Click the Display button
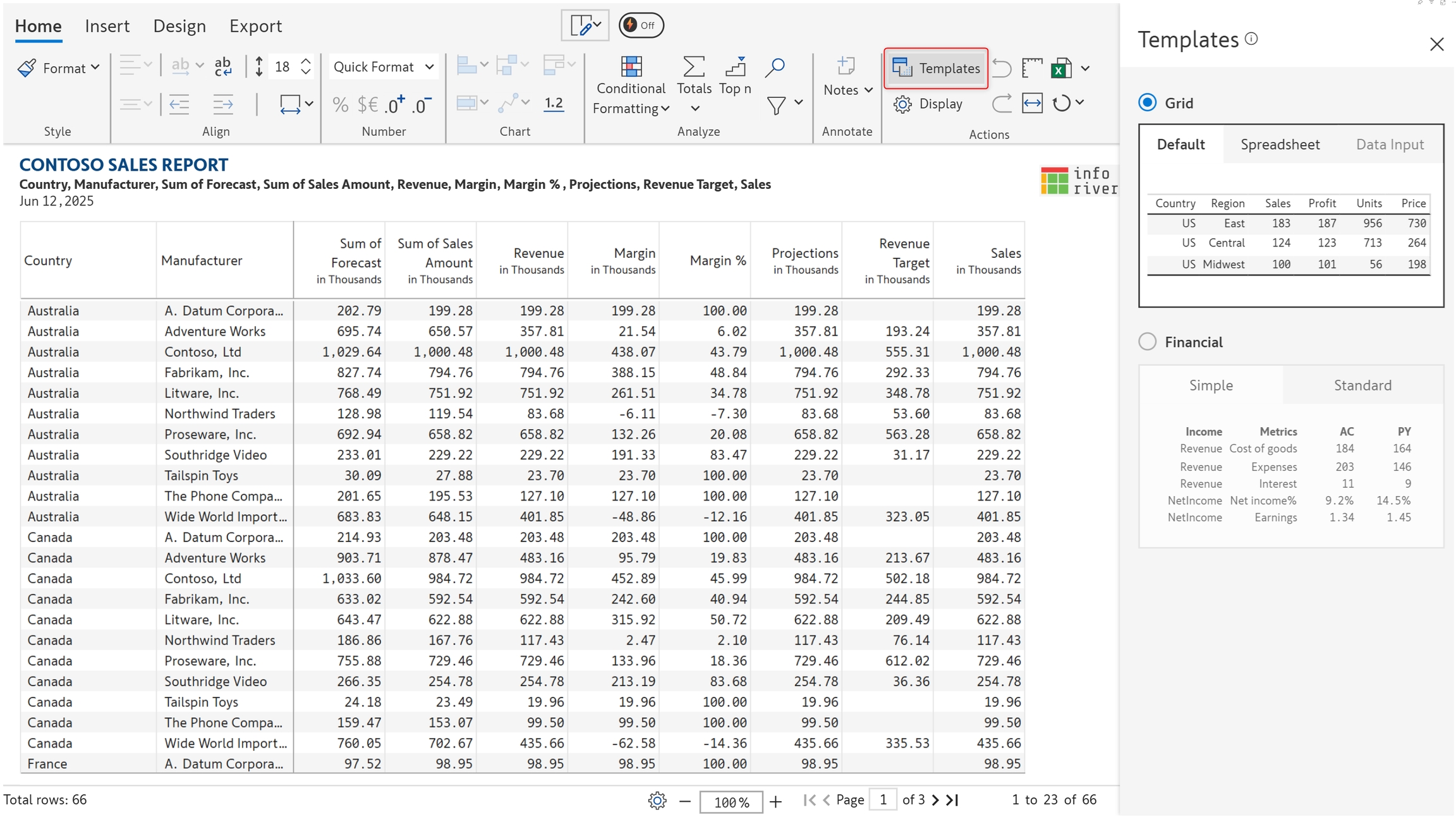Image resolution: width=1456 pixels, height=817 pixels. point(928,104)
